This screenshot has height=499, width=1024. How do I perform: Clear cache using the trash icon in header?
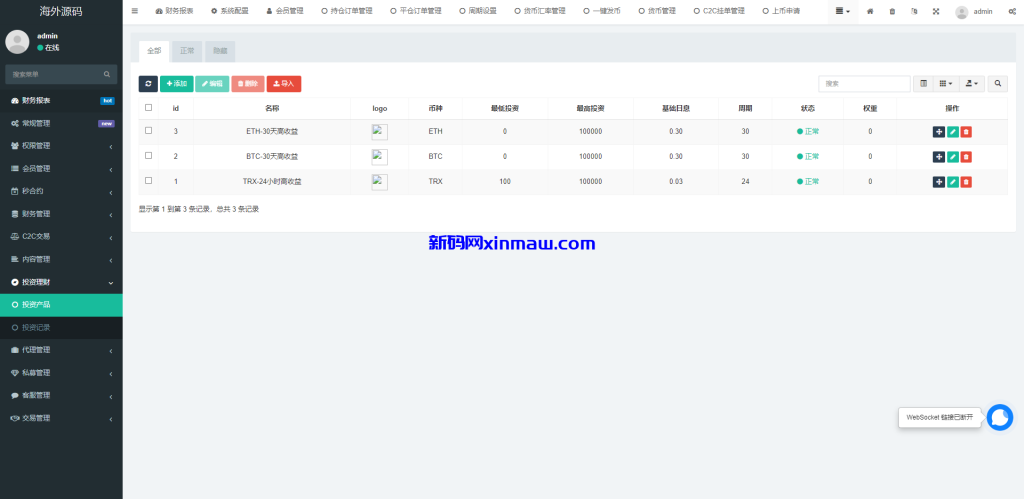tap(892, 11)
